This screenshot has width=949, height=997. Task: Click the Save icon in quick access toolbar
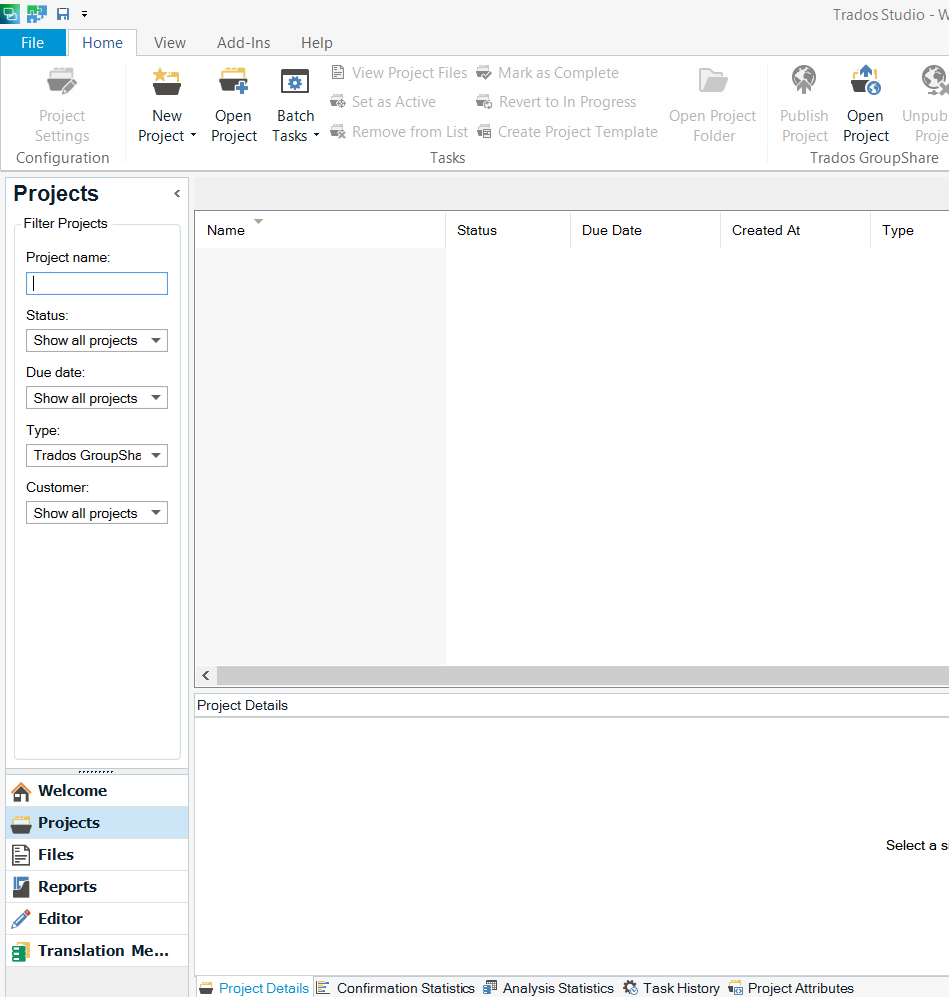[x=63, y=13]
